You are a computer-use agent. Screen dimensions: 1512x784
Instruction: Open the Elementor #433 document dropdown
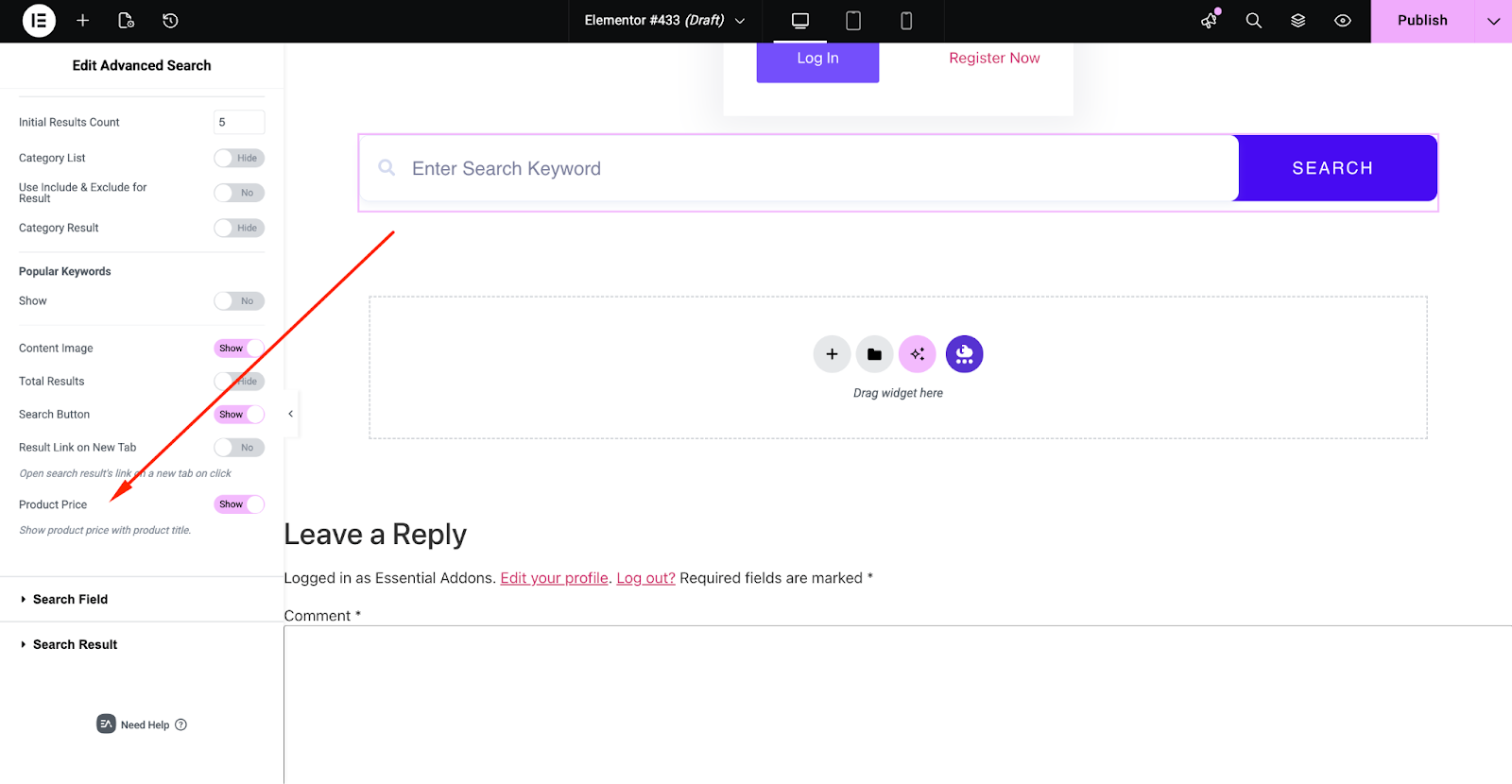pos(664,21)
